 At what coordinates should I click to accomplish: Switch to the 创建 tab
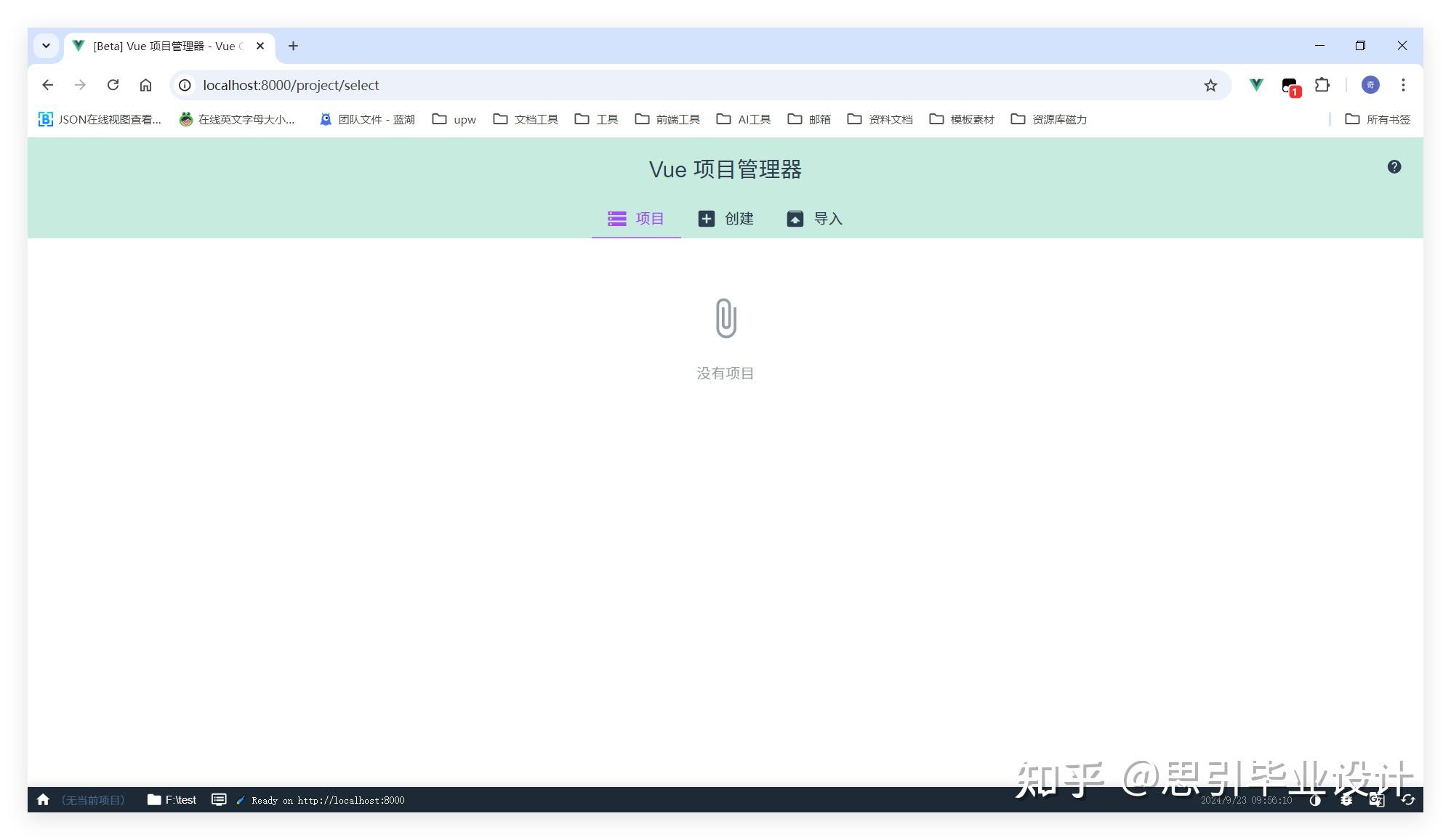pyautogui.click(x=727, y=219)
